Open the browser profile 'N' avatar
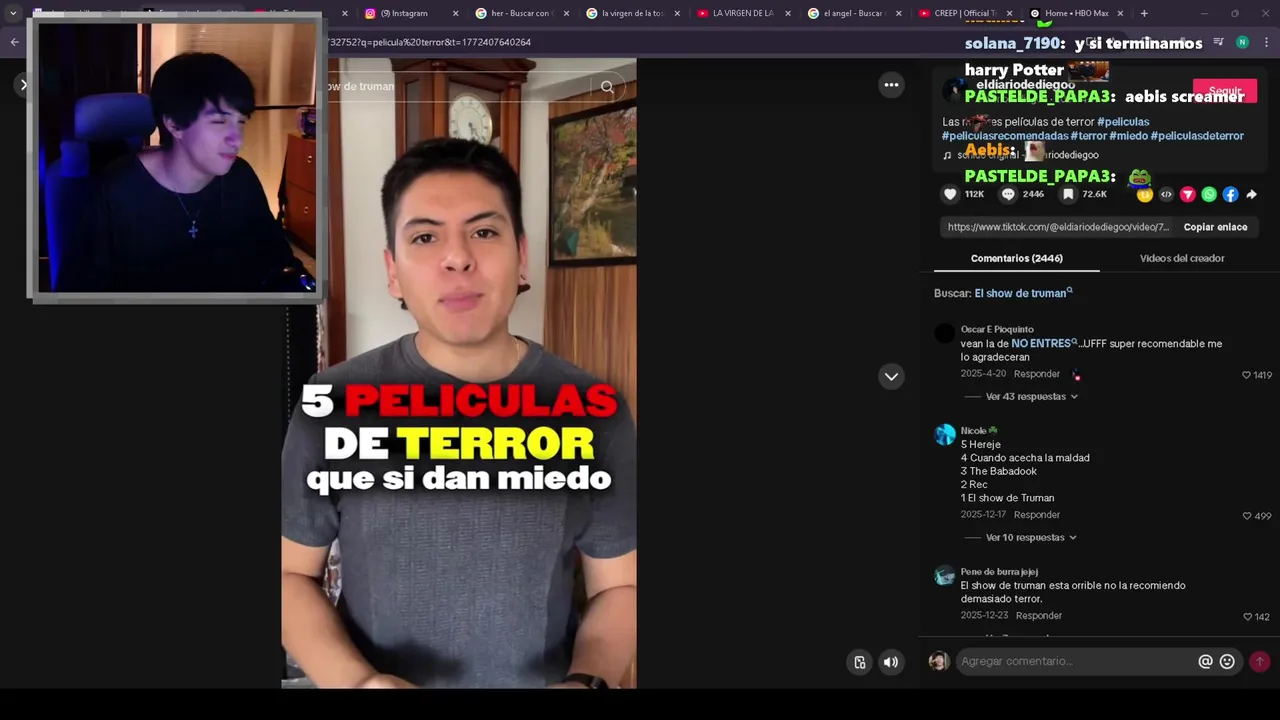The image size is (1280, 720). pyautogui.click(x=1242, y=42)
